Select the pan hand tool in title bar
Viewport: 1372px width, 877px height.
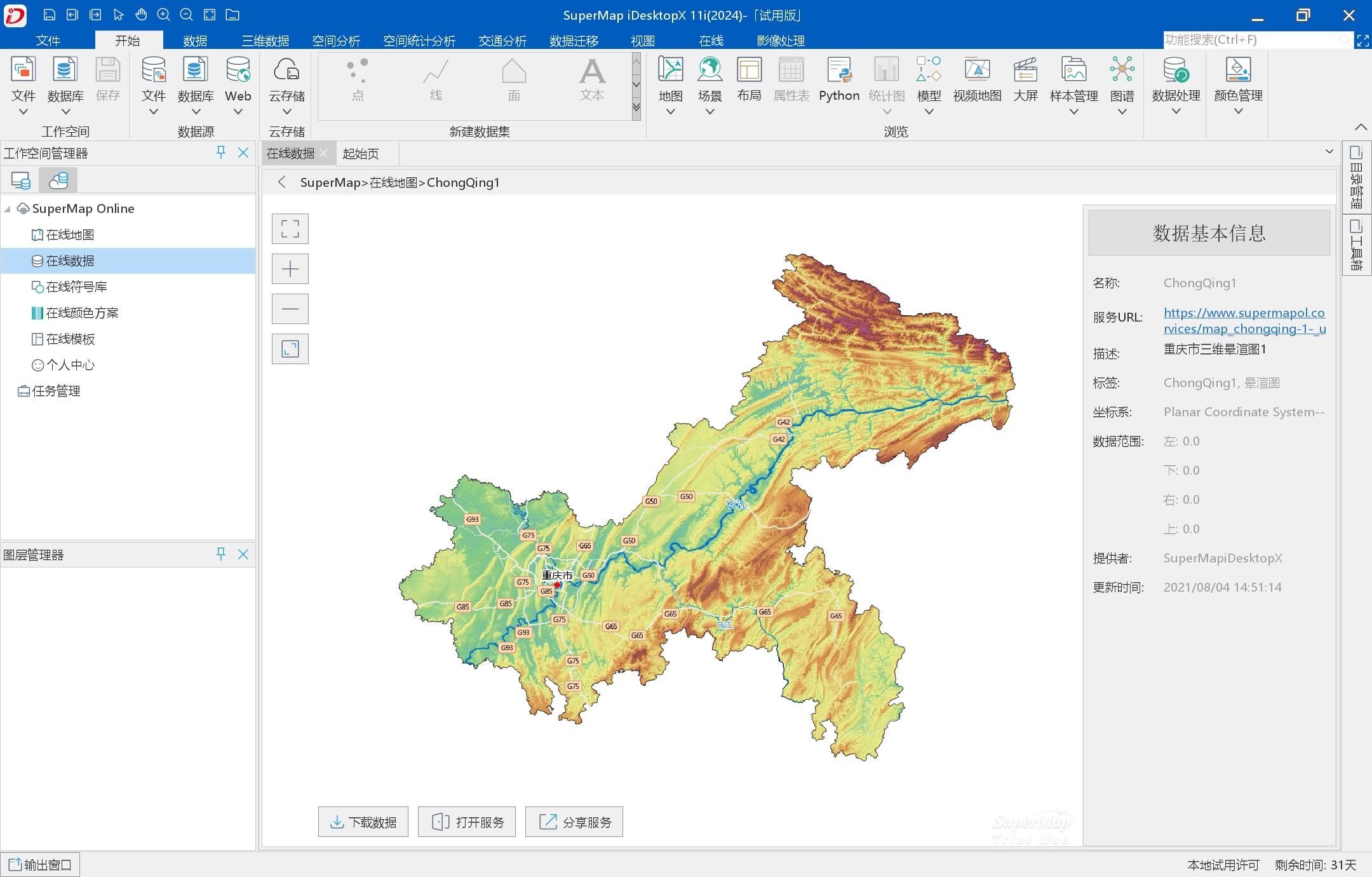coord(141,15)
